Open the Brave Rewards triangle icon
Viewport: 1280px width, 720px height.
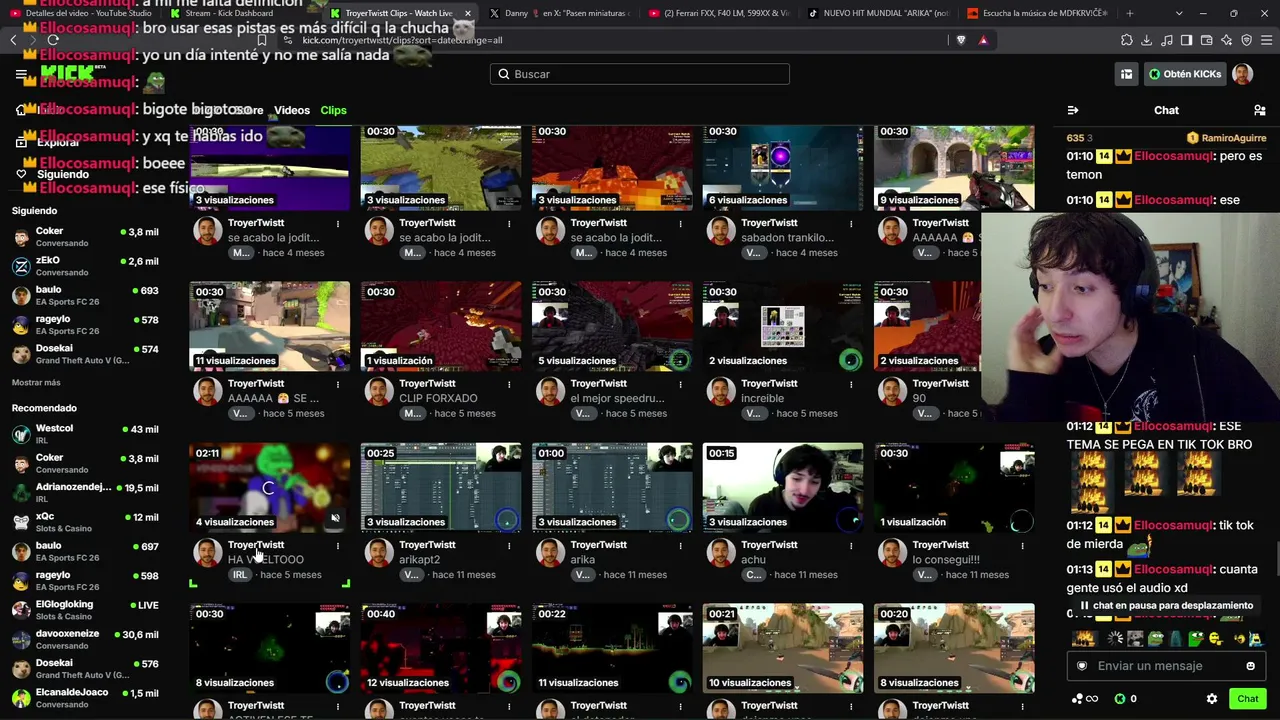coord(983,40)
